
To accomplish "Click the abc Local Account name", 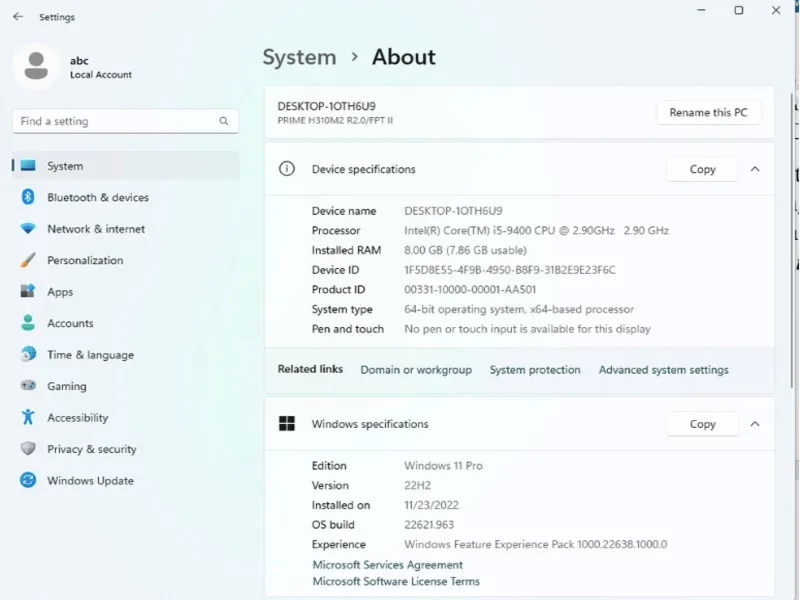I will click(x=101, y=67).
